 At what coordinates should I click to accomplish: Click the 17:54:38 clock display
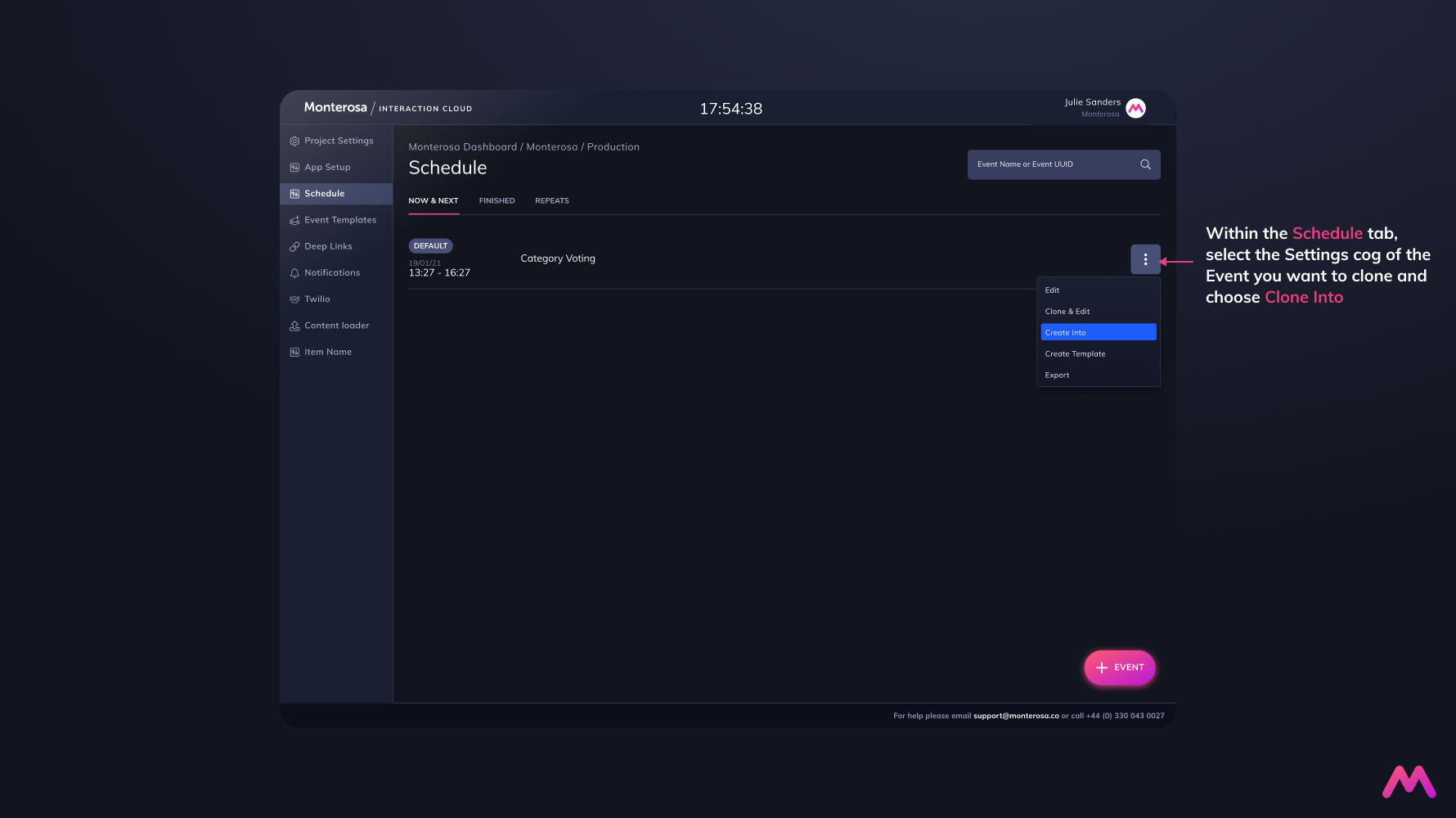pos(731,109)
